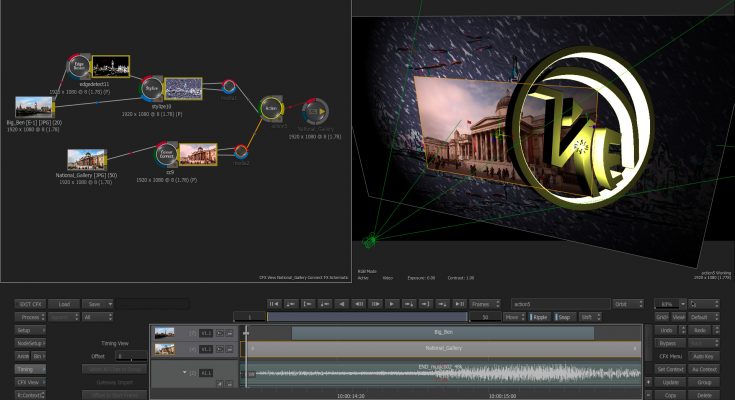Toggle the Big_Ben track V1.1 patch

pyautogui.click(x=206, y=333)
